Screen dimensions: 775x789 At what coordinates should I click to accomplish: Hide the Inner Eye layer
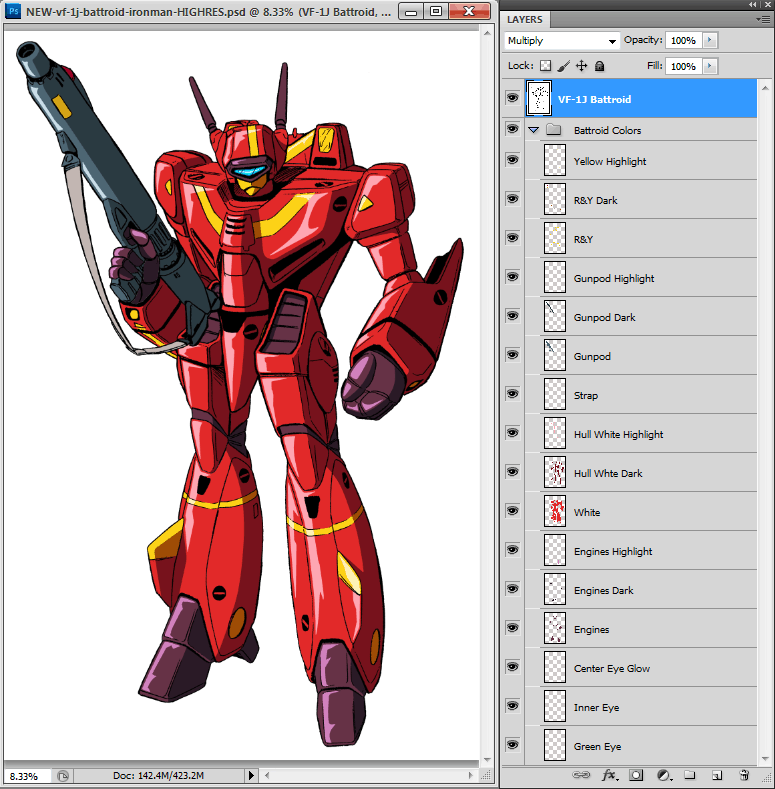point(512,705)
